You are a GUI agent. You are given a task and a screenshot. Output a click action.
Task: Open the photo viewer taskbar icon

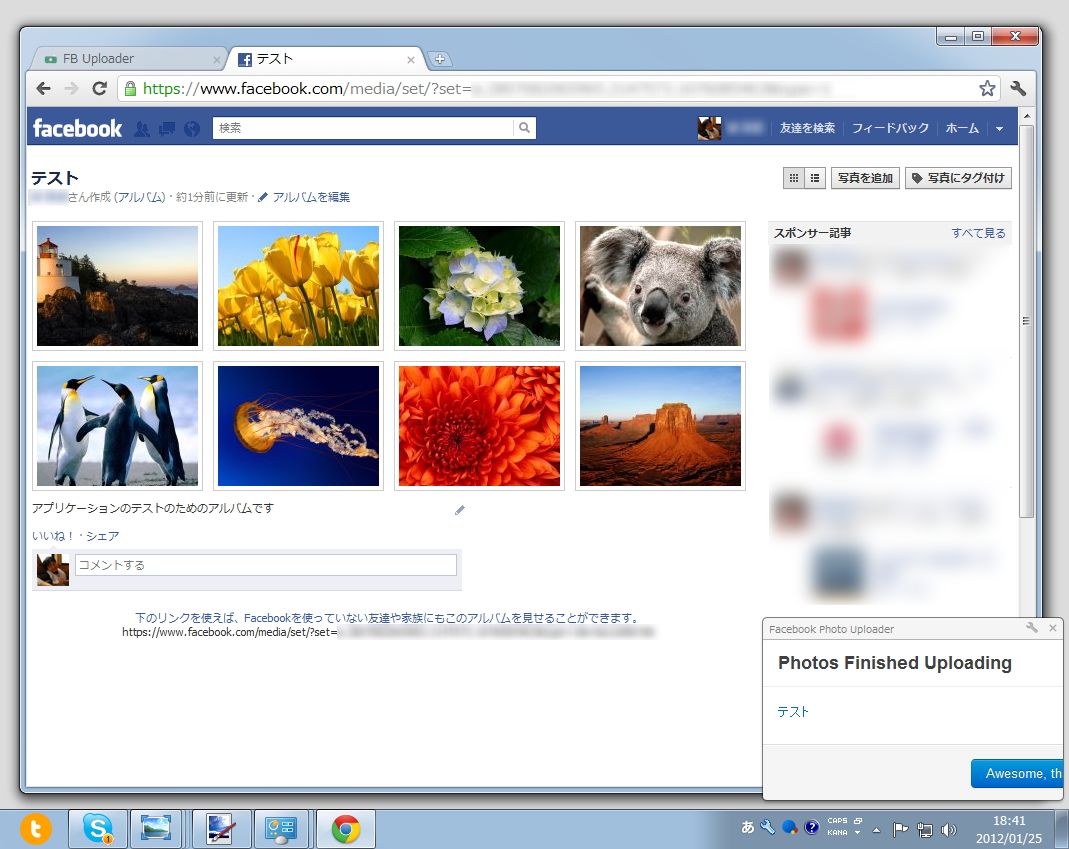(x=156, y=829)
